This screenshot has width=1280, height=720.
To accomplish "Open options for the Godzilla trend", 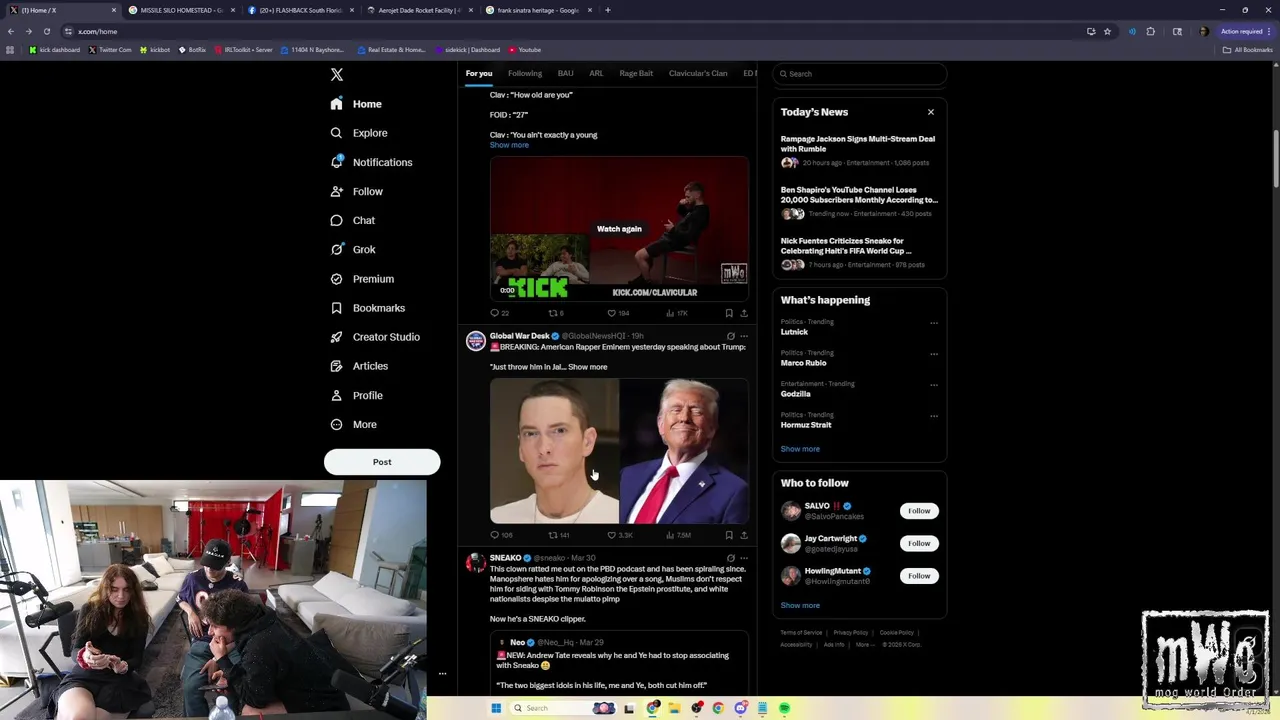I will (934, 385).
